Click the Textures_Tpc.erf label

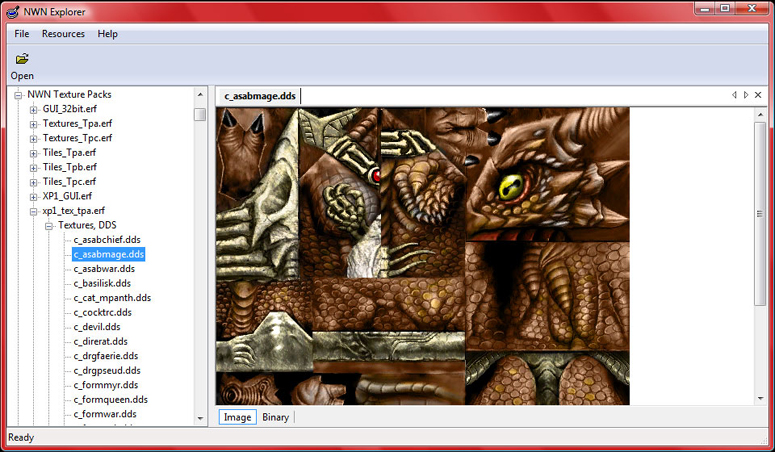pos(78,137)
